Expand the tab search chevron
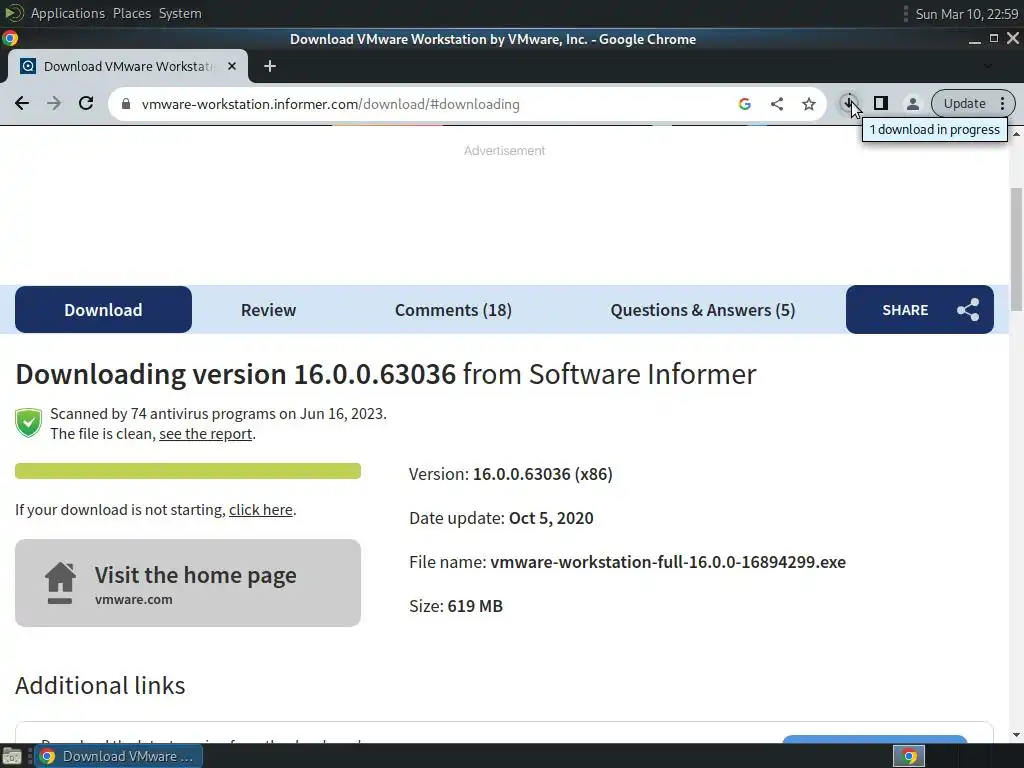Viewport: 1024px width, 768px height. click(x=987, y=66)
